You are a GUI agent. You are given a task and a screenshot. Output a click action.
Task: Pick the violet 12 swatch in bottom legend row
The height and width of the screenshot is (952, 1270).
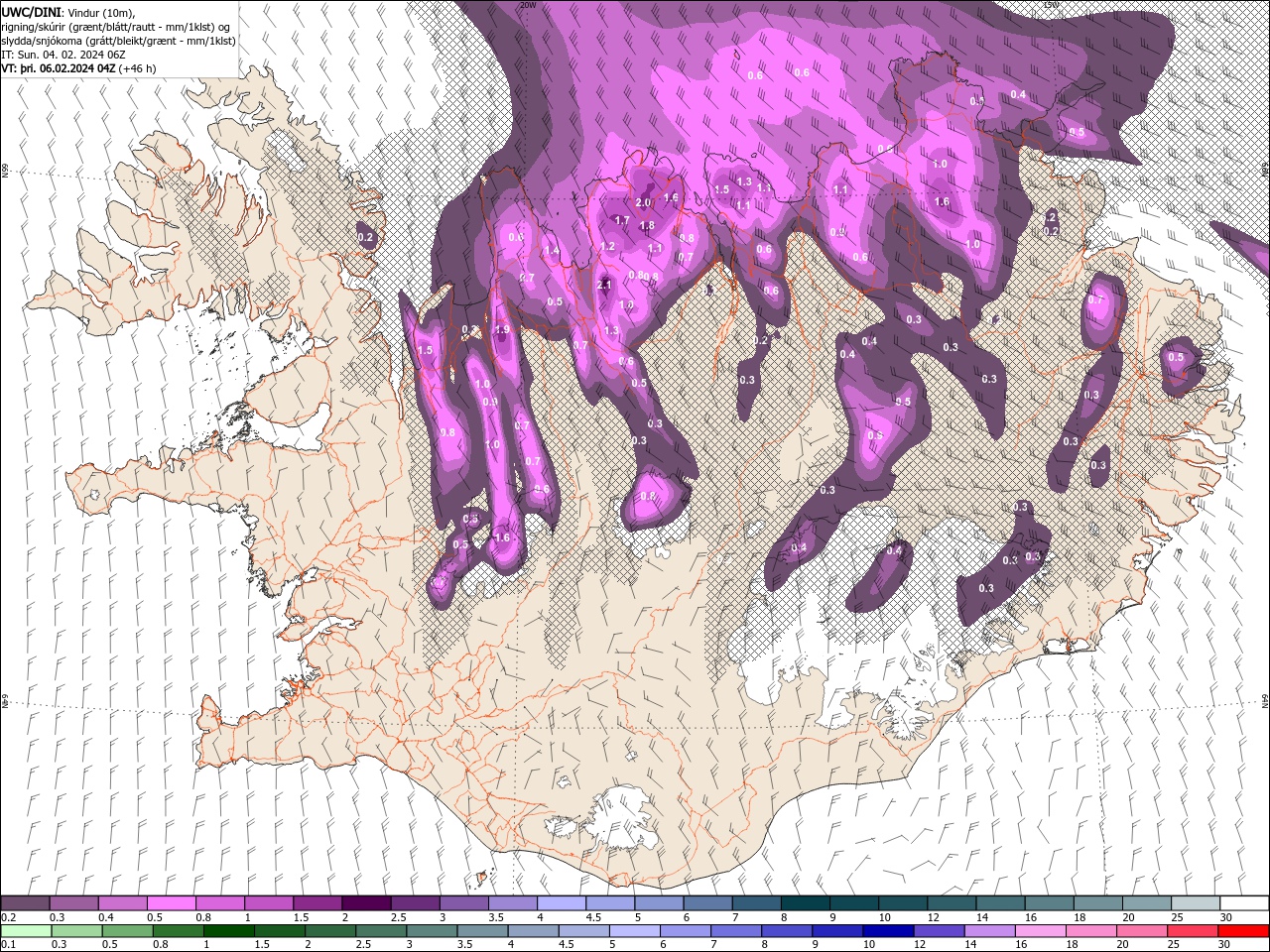[938, 931]
